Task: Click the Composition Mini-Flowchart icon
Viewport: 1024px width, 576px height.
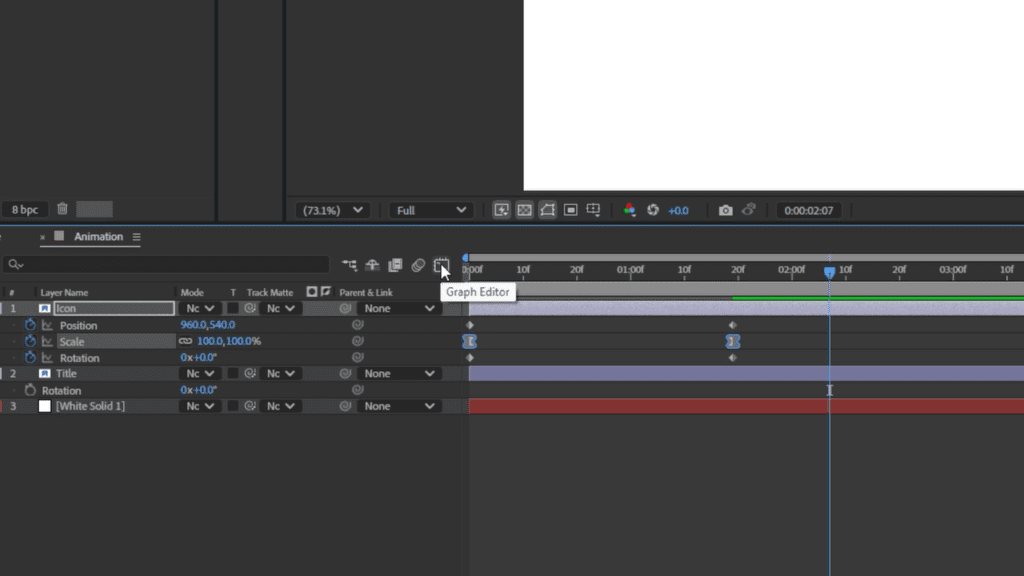Action: (x=349, y=265)
